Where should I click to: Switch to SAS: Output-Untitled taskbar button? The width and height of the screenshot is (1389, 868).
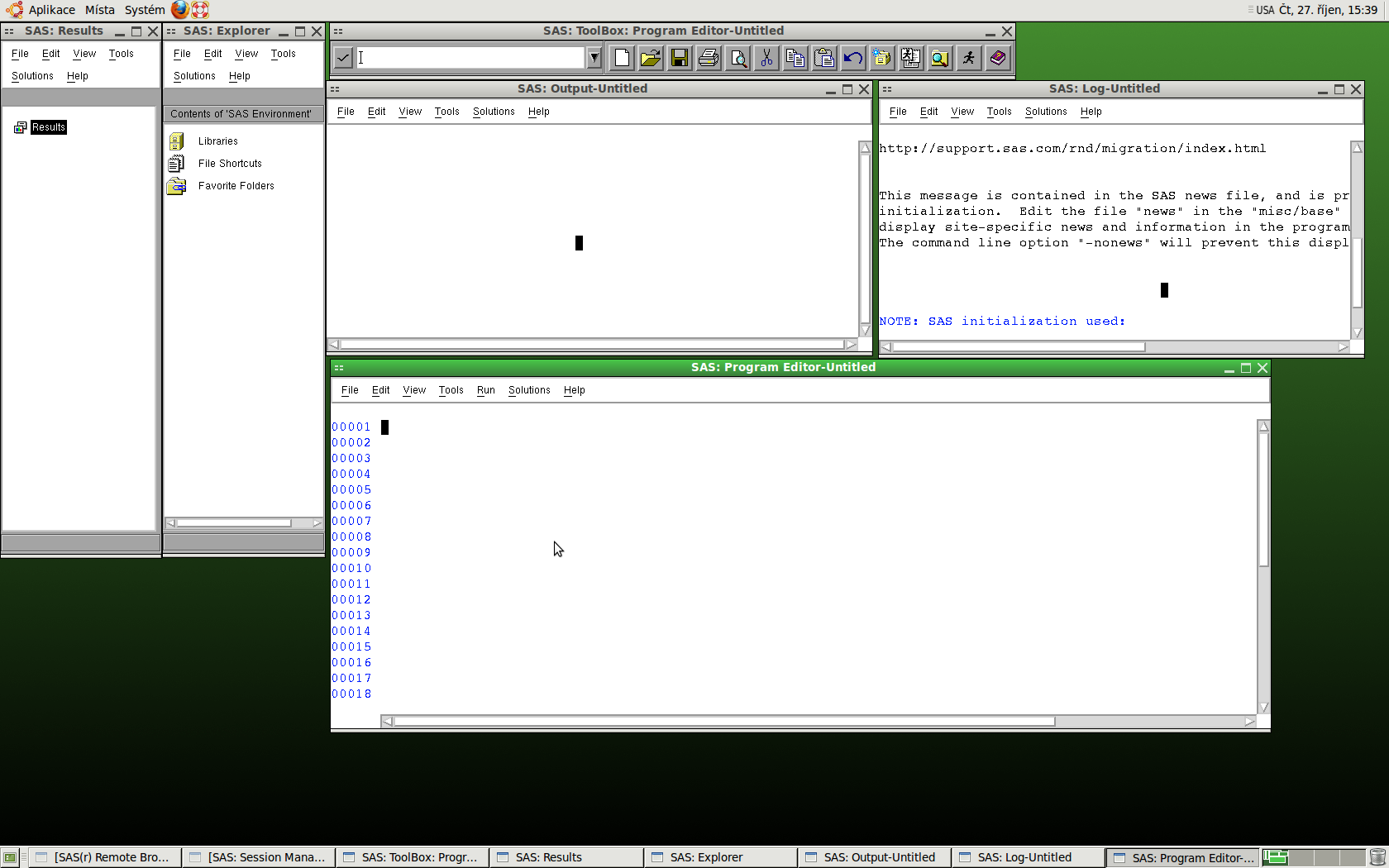pyautogui.click(x=874, y=857)
